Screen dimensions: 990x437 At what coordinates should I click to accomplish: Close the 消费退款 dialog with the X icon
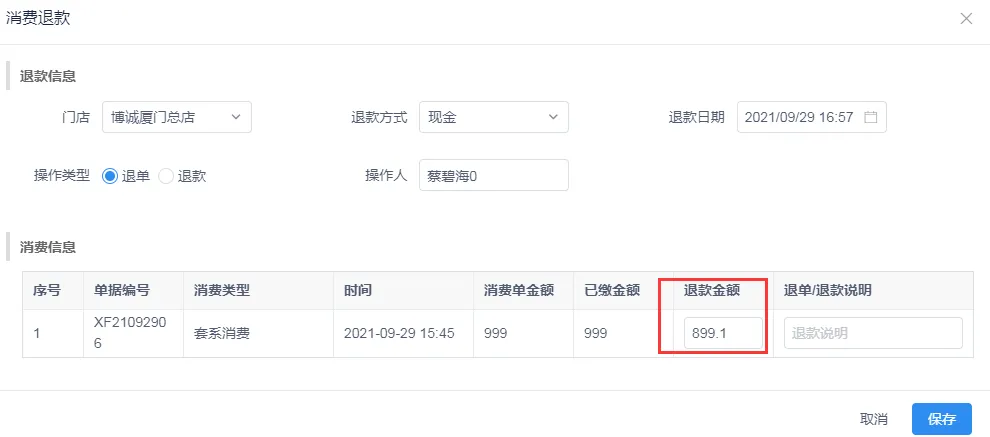pyautogui.click(x=966, y=18)
